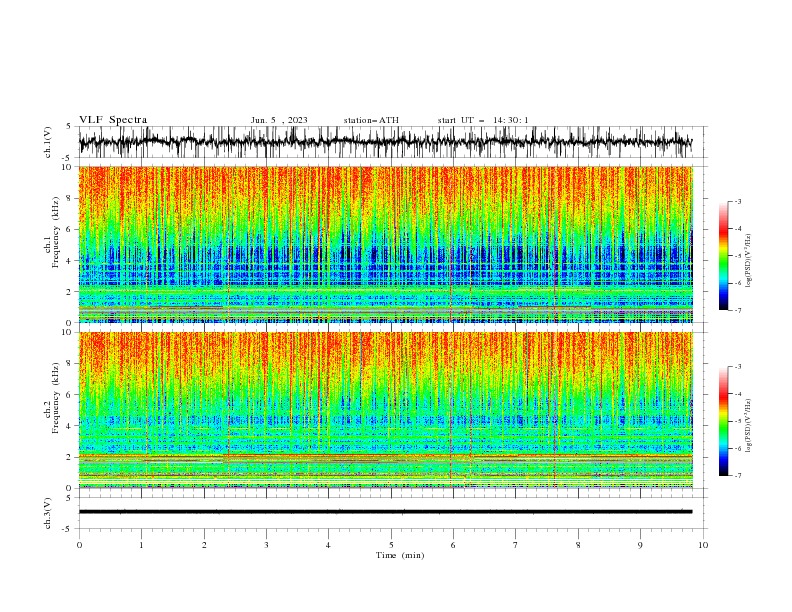Click the time axis tick label "10"
The width and height of the screenshot is (792, 612).
point(703,545)
